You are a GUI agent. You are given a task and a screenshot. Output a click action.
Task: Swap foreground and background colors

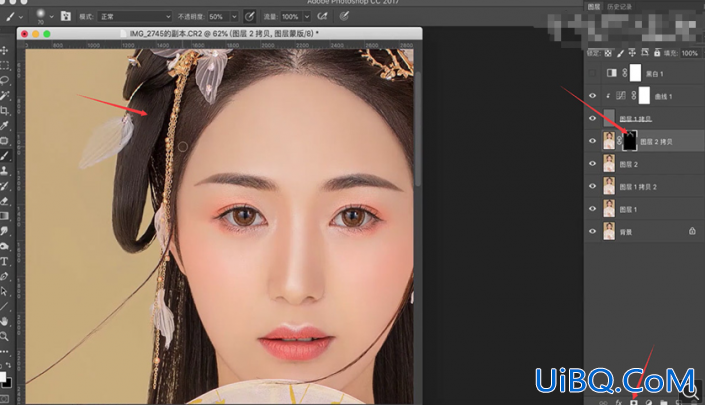9,365
